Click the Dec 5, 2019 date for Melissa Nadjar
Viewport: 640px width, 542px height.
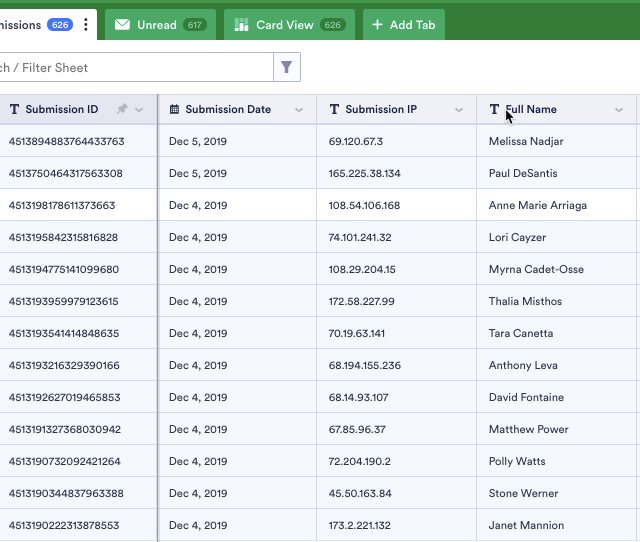pyautogui.click(x=198, y=141)
